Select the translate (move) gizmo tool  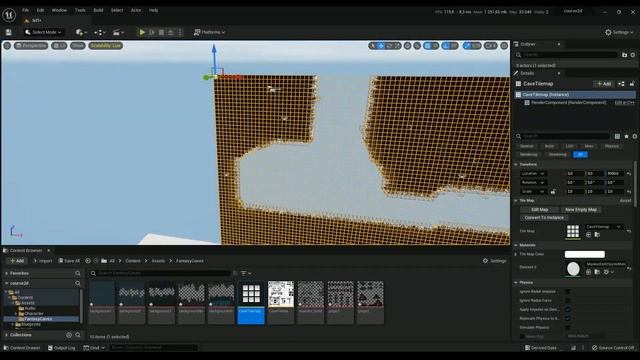coord(381,46)
